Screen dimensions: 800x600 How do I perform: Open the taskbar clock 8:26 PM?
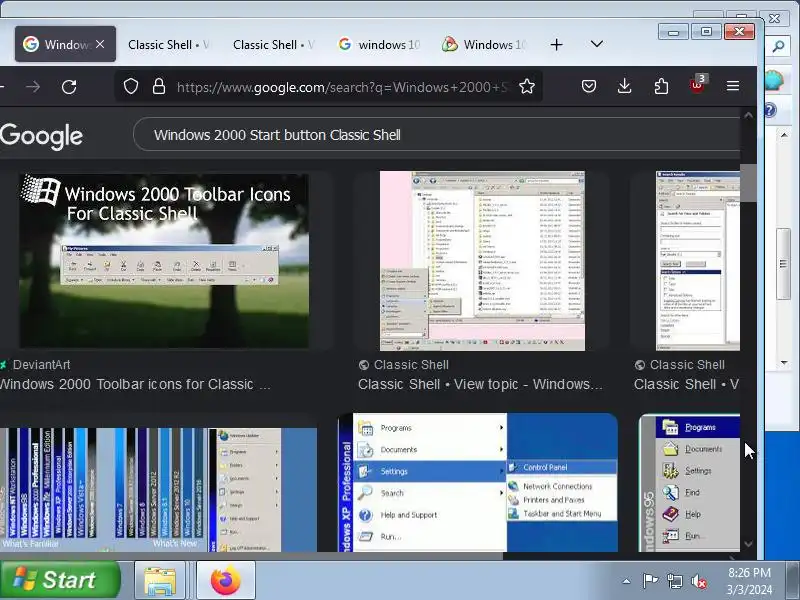click(749, 581)
